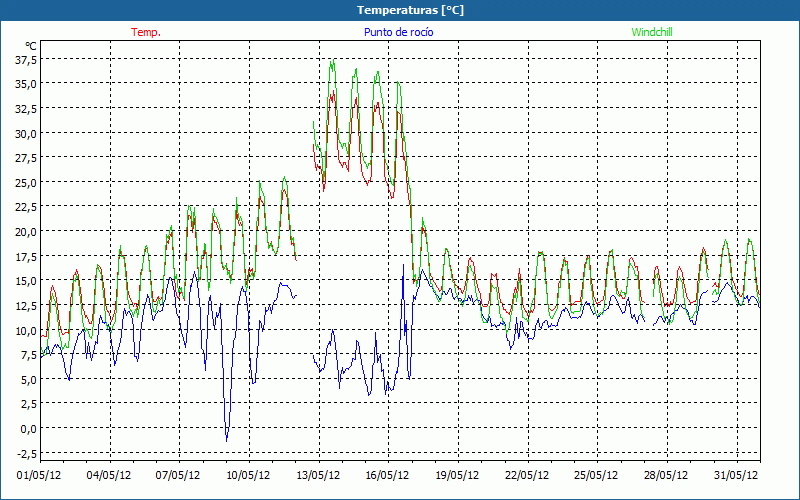Click the 13/05/12 date label
800x500 pixels.
(318, 475)
